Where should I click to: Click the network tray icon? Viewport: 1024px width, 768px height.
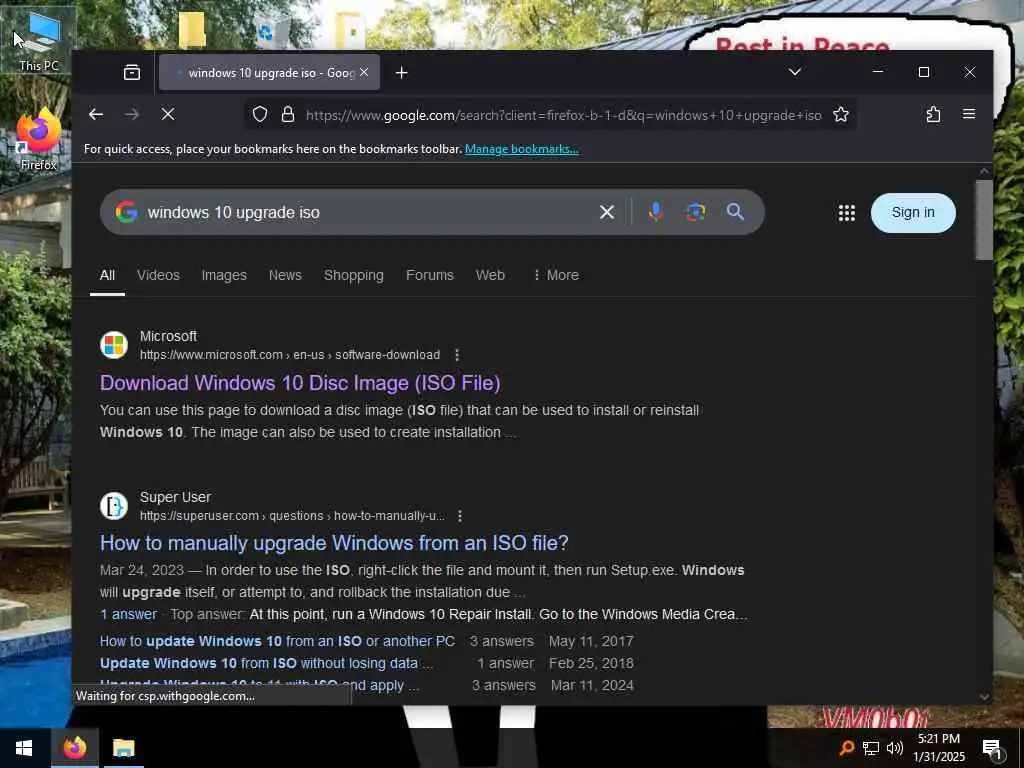point(871,748)
